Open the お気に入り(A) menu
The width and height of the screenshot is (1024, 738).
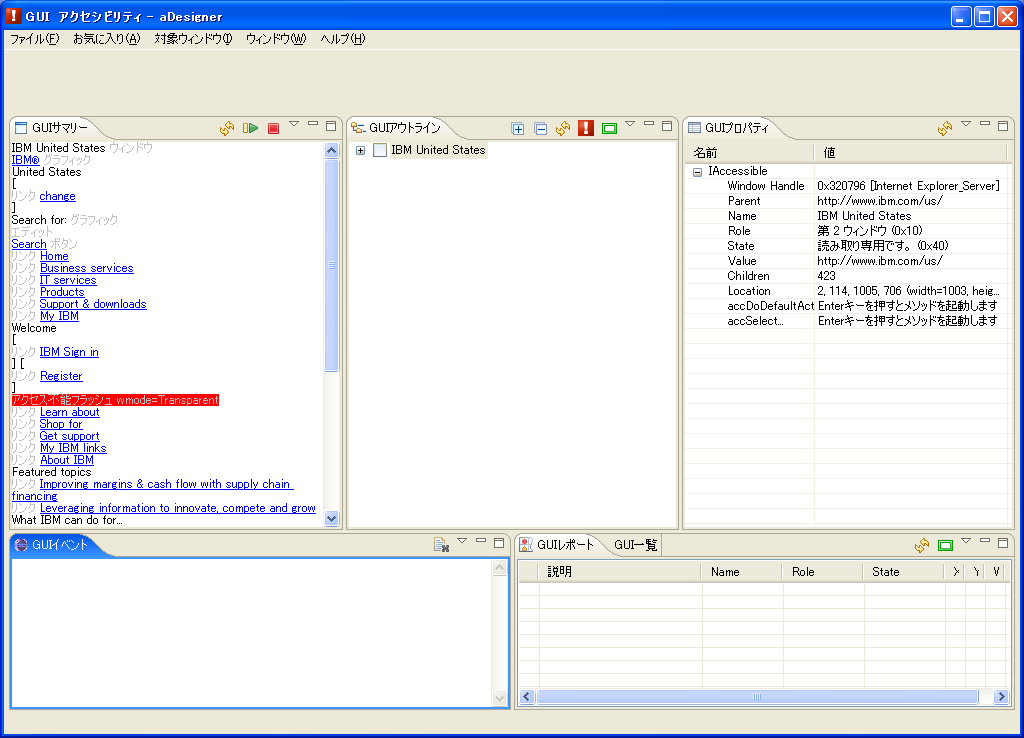coord(106,39)
